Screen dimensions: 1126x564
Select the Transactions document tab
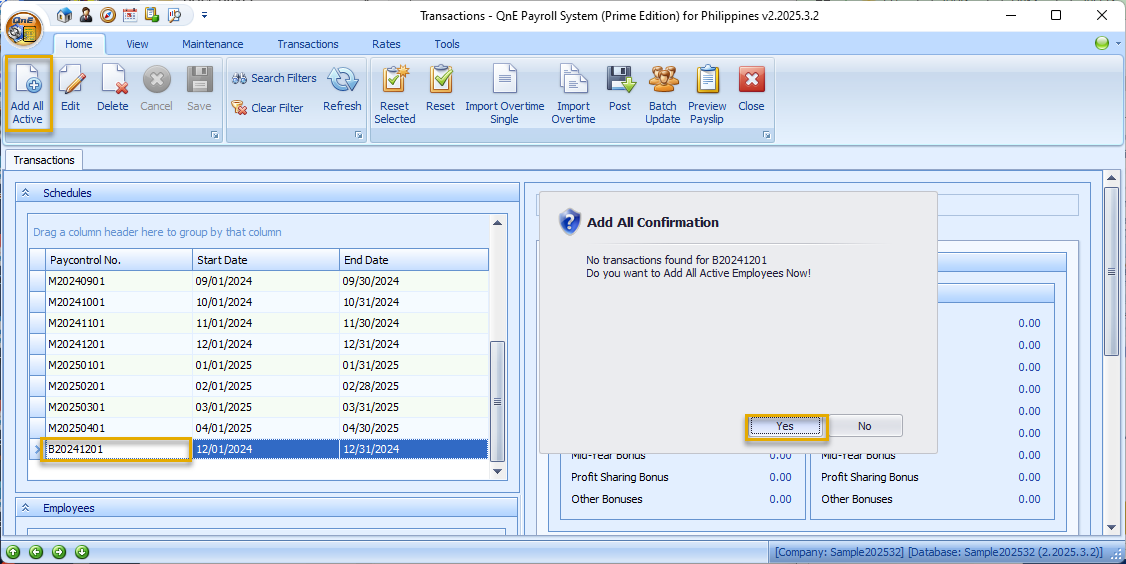(x=44, y=160)
